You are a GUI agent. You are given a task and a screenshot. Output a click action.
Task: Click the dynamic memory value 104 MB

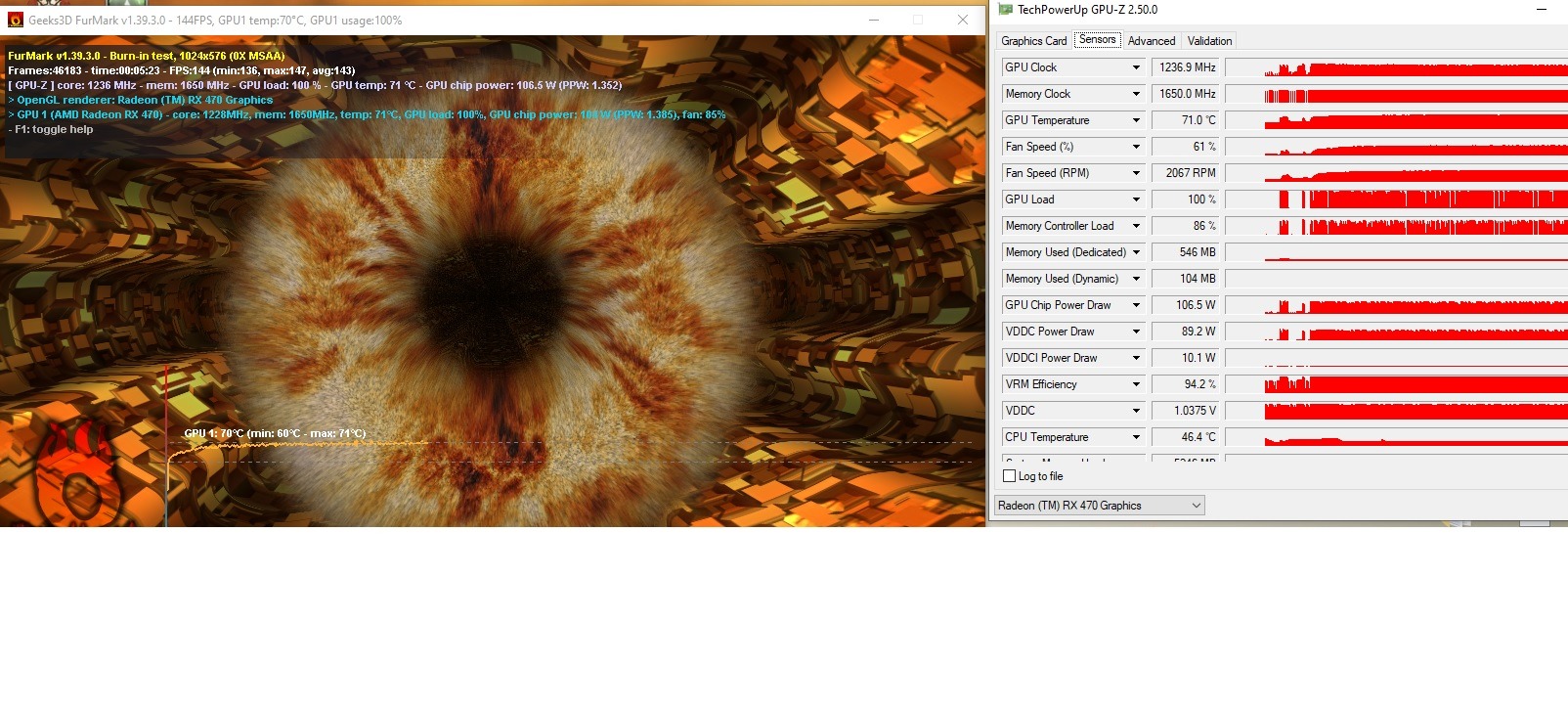1186,279
